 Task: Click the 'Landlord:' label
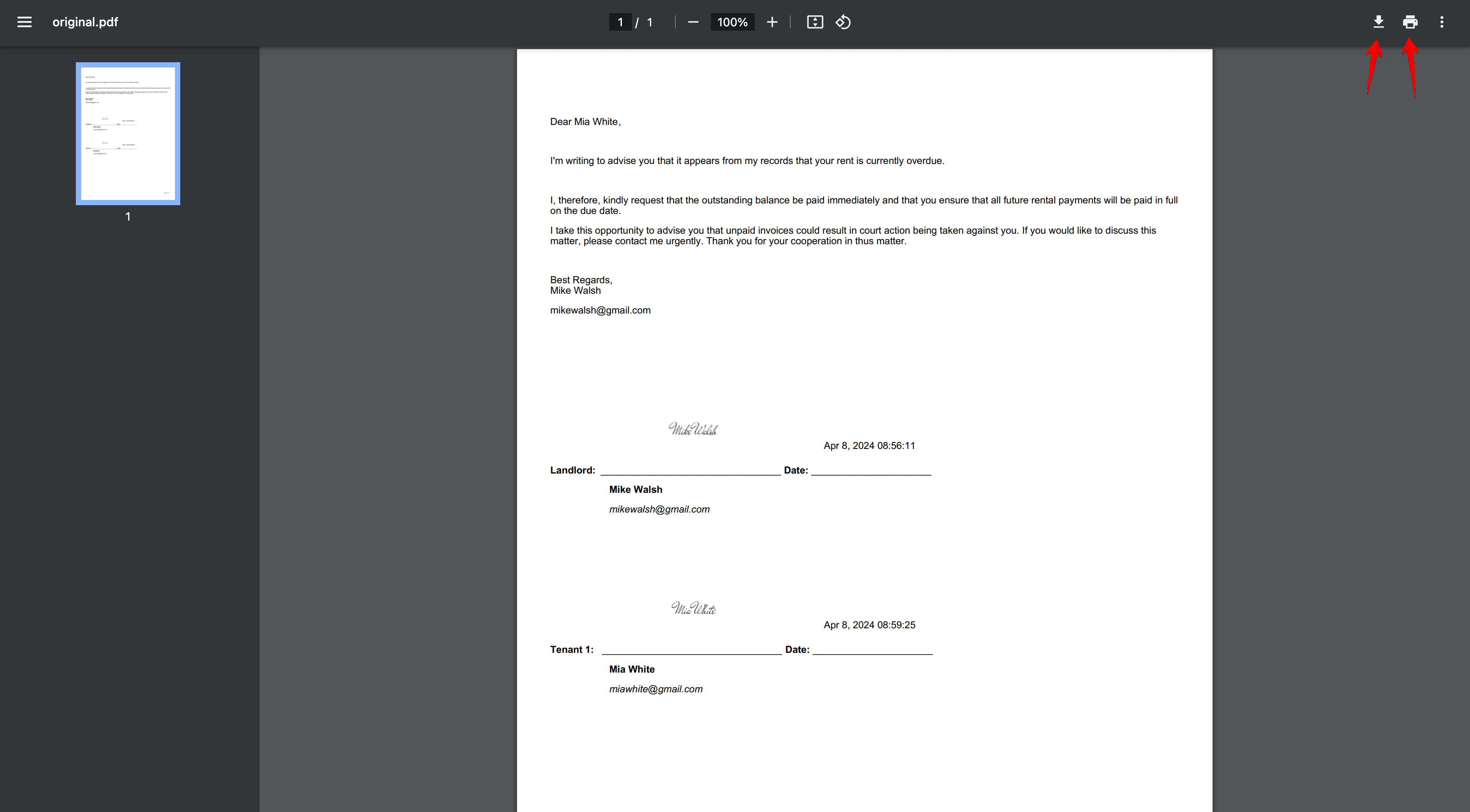click(x=572, y=471)
